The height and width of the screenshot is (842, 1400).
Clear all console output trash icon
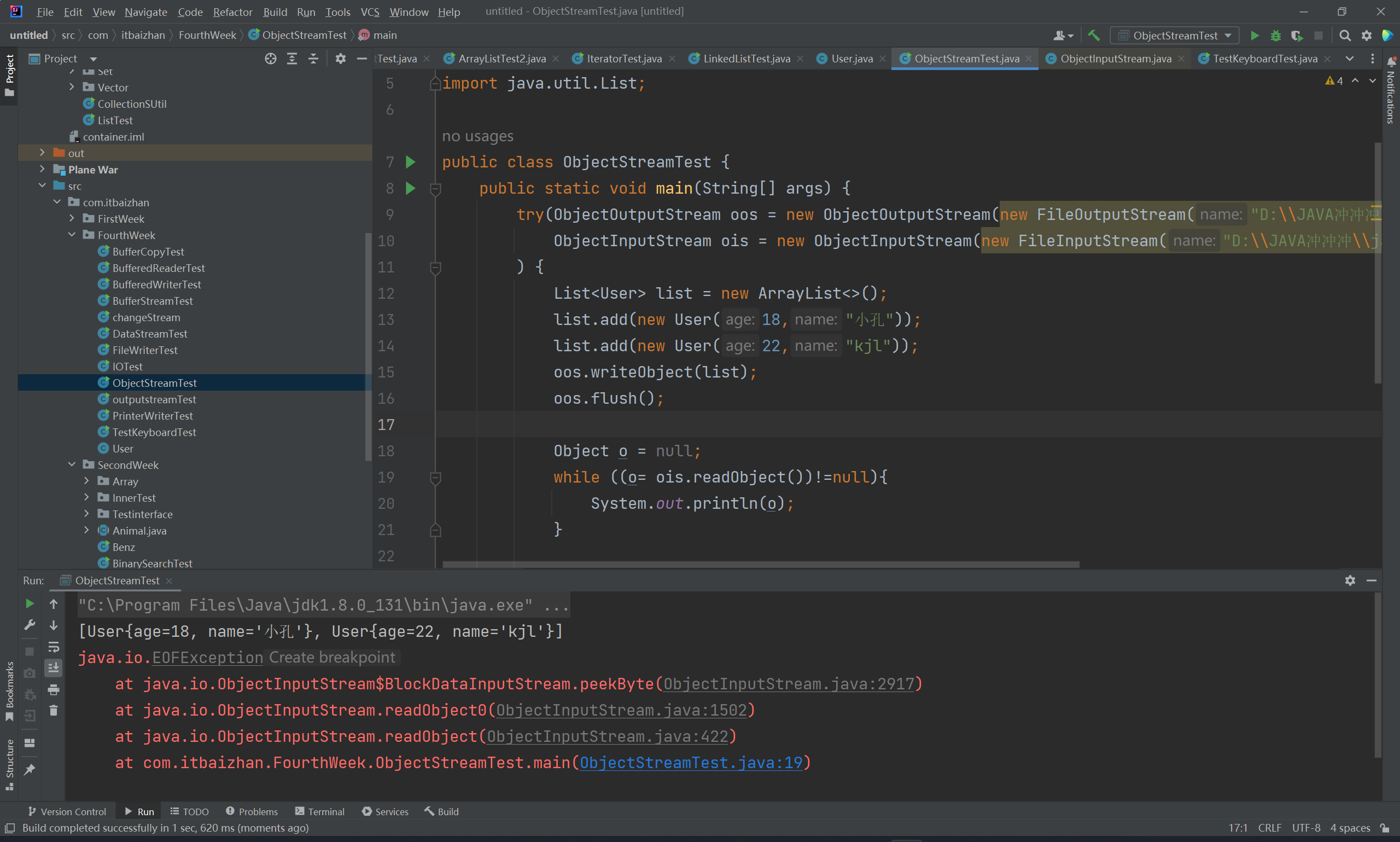coord(53,710)
